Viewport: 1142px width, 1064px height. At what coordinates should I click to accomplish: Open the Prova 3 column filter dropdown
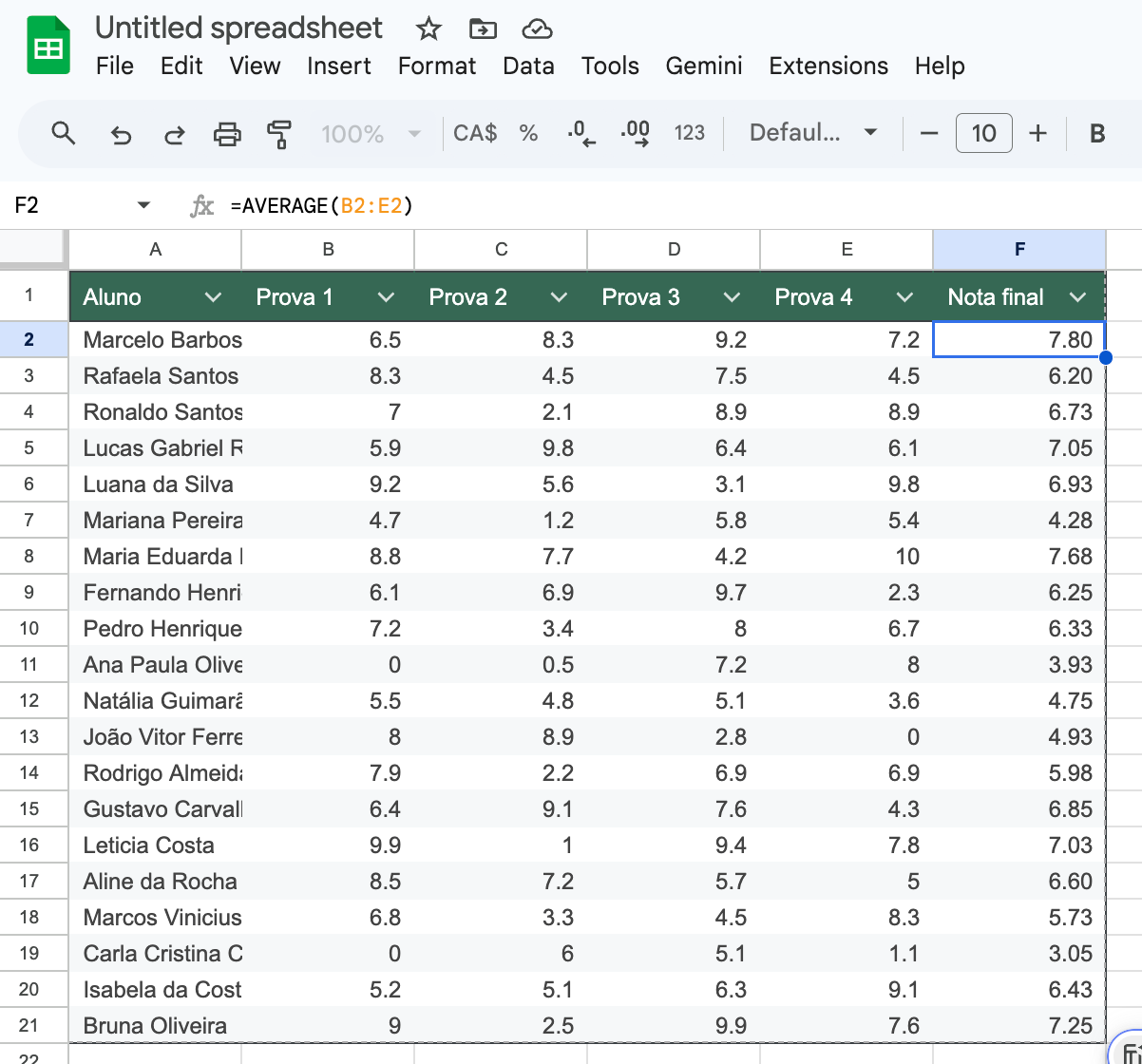coord(732,297)
